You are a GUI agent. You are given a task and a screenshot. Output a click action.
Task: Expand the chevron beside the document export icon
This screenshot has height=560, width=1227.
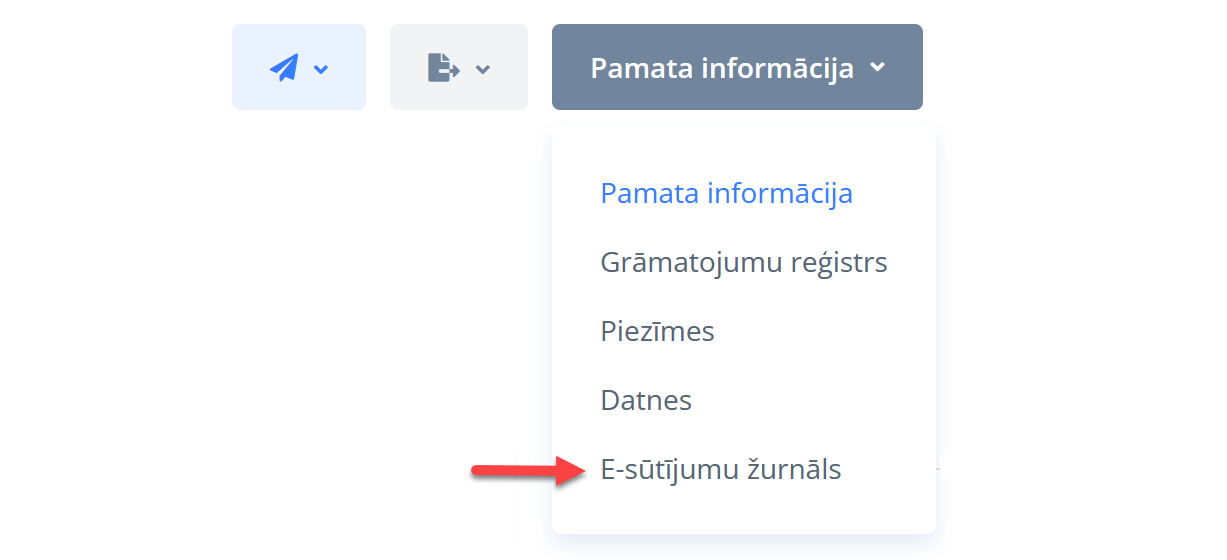tap(483, 69)
